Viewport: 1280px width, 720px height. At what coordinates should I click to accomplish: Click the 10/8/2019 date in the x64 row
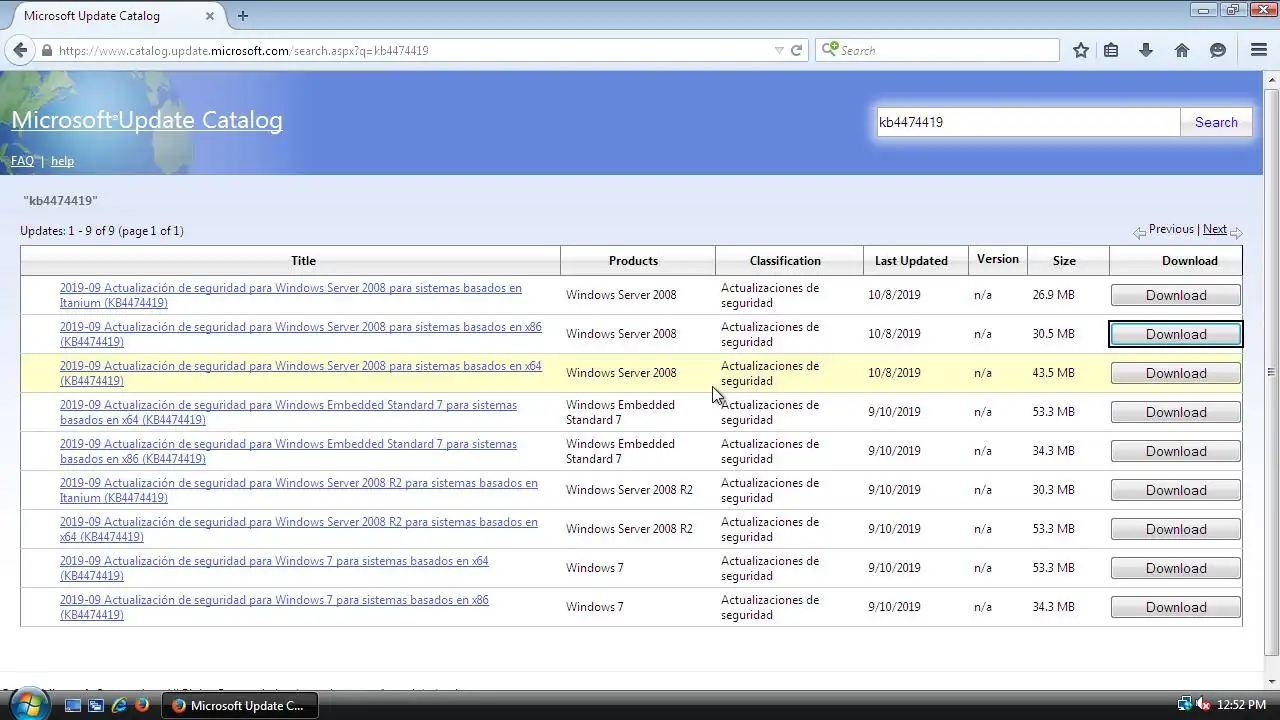(x=894, y=373)
